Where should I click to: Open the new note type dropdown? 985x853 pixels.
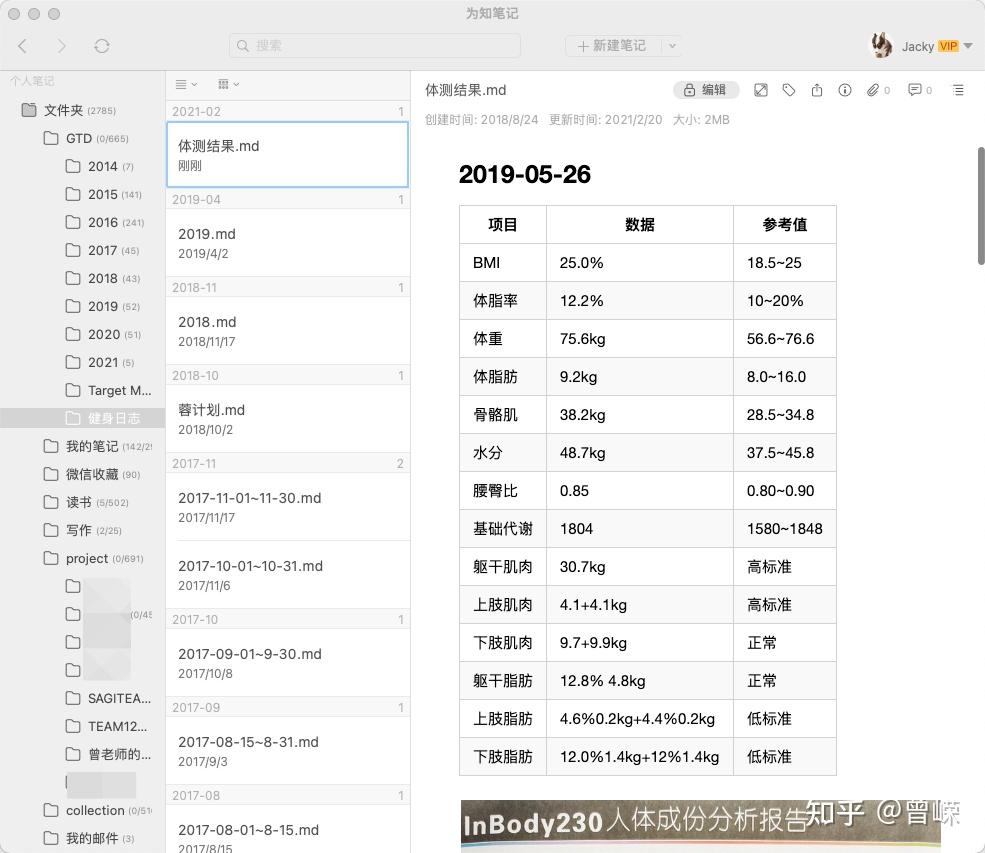tap(674, 46)
